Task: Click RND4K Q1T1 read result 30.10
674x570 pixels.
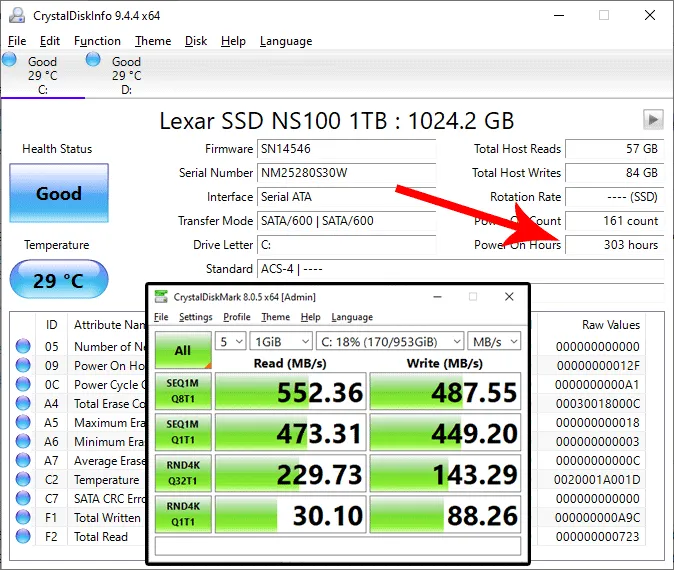Action: click(x=291, y=514)
